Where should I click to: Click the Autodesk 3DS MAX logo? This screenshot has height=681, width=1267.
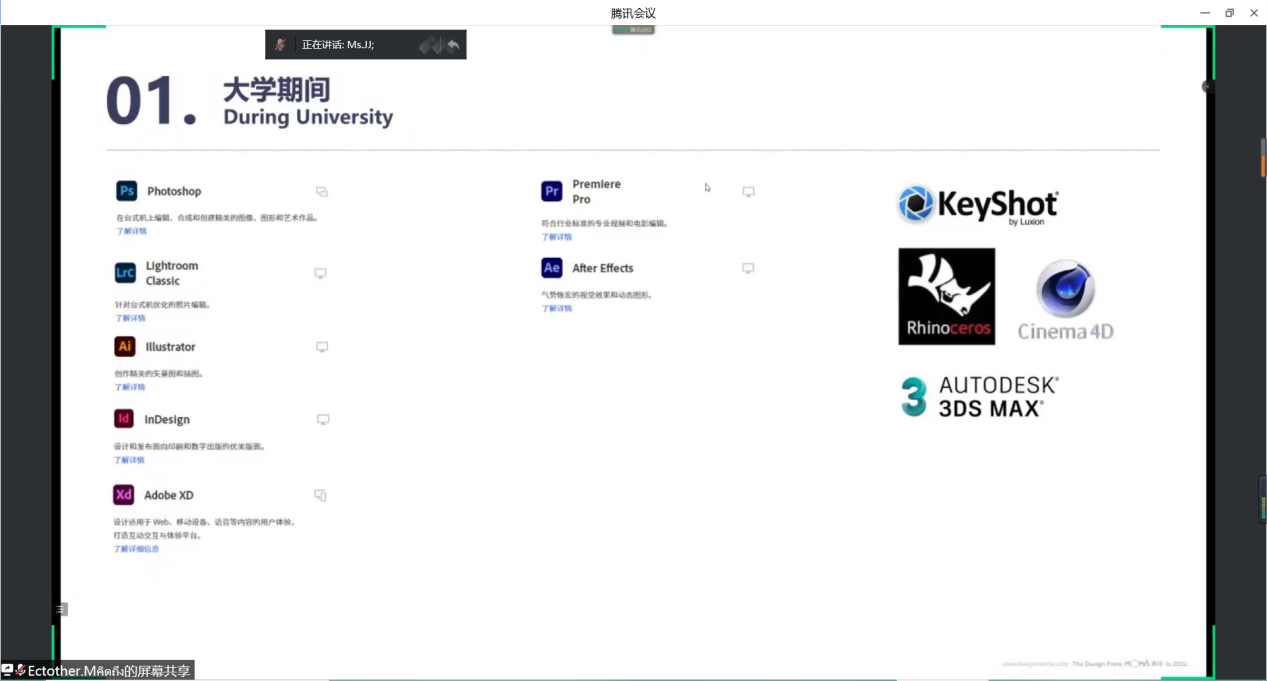click(x=978, y=397)
